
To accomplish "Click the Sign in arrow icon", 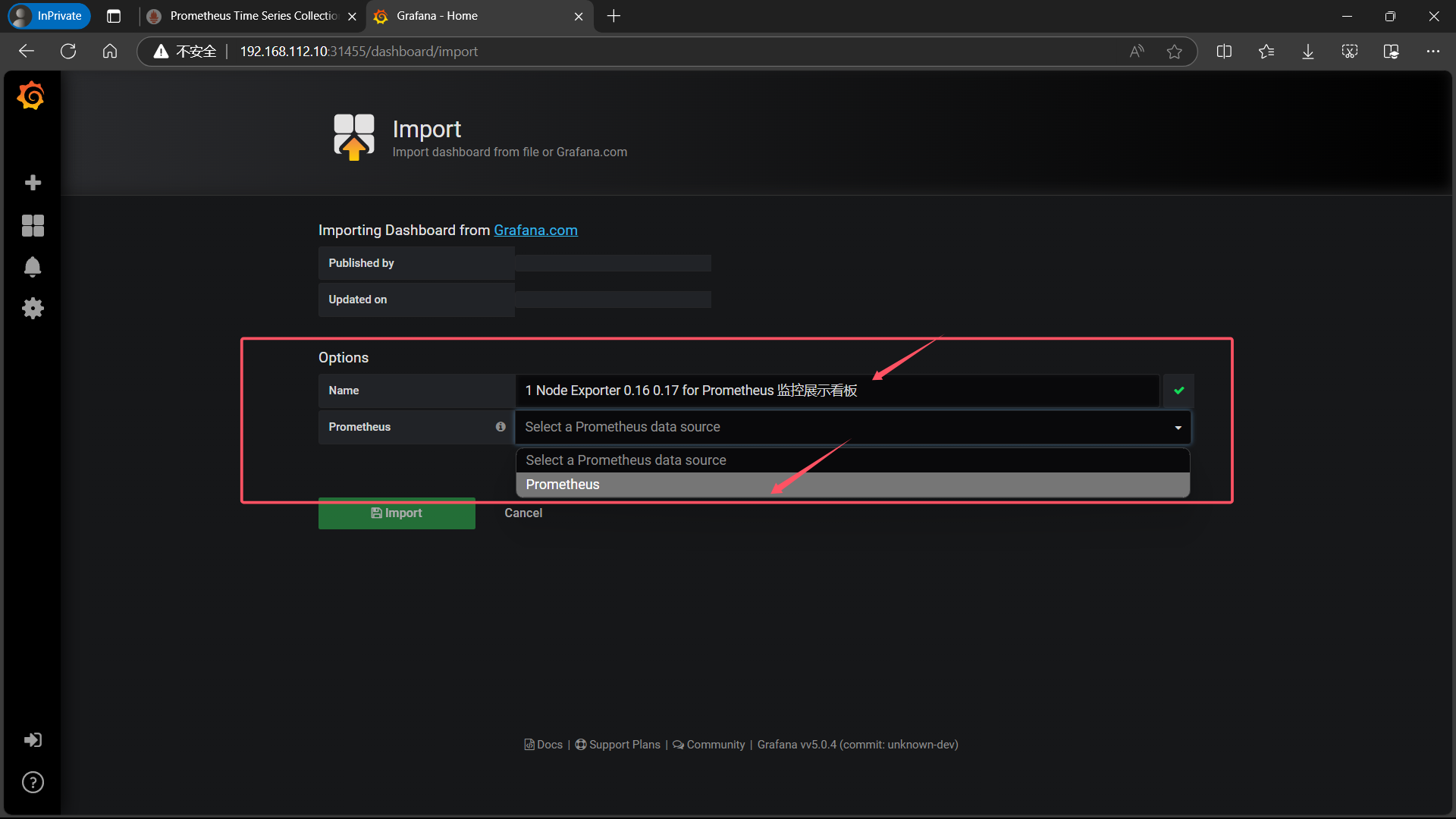I will tap(33, 740).
